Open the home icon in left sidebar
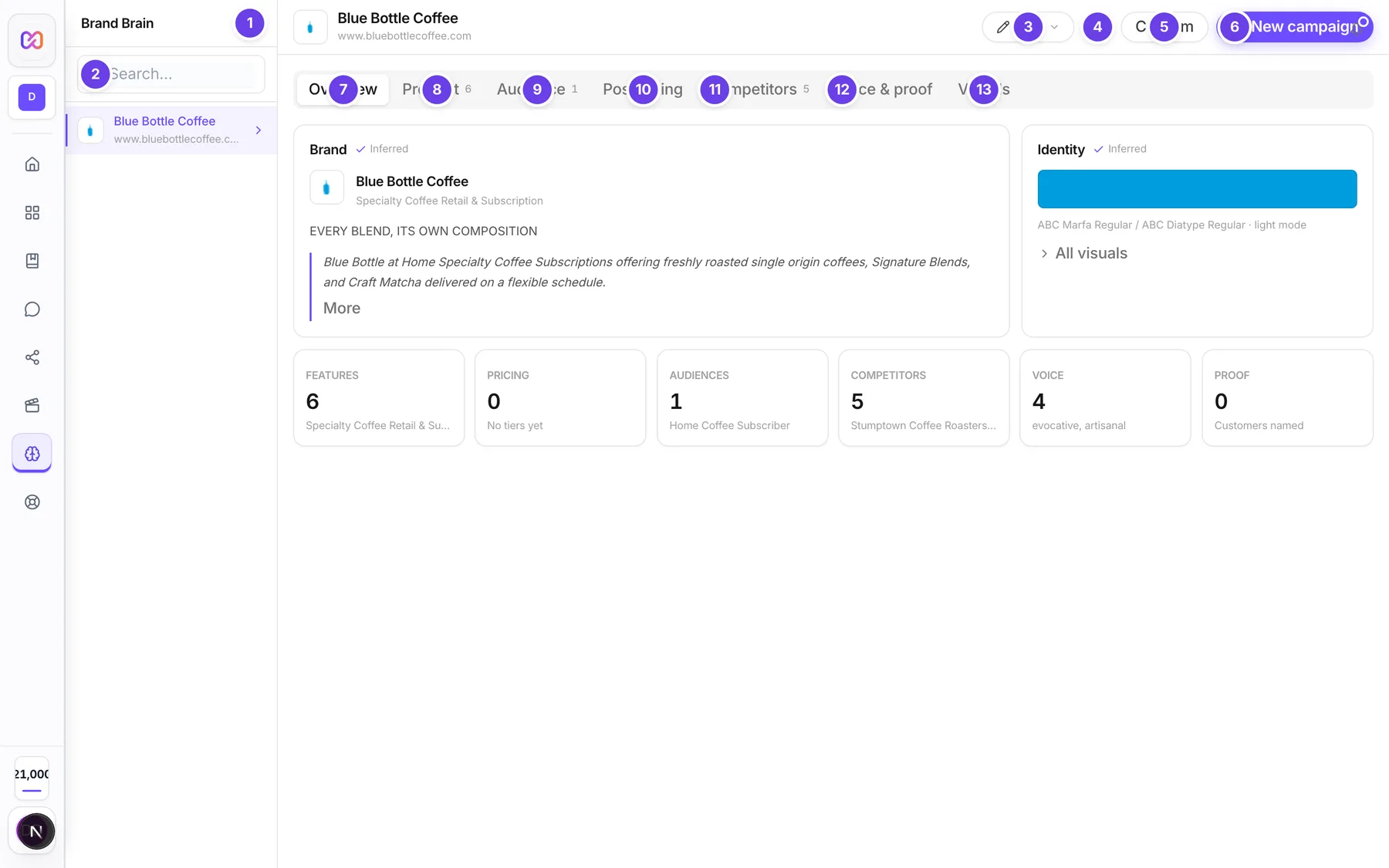This screenshot has width=1389, height=868. 32,164
